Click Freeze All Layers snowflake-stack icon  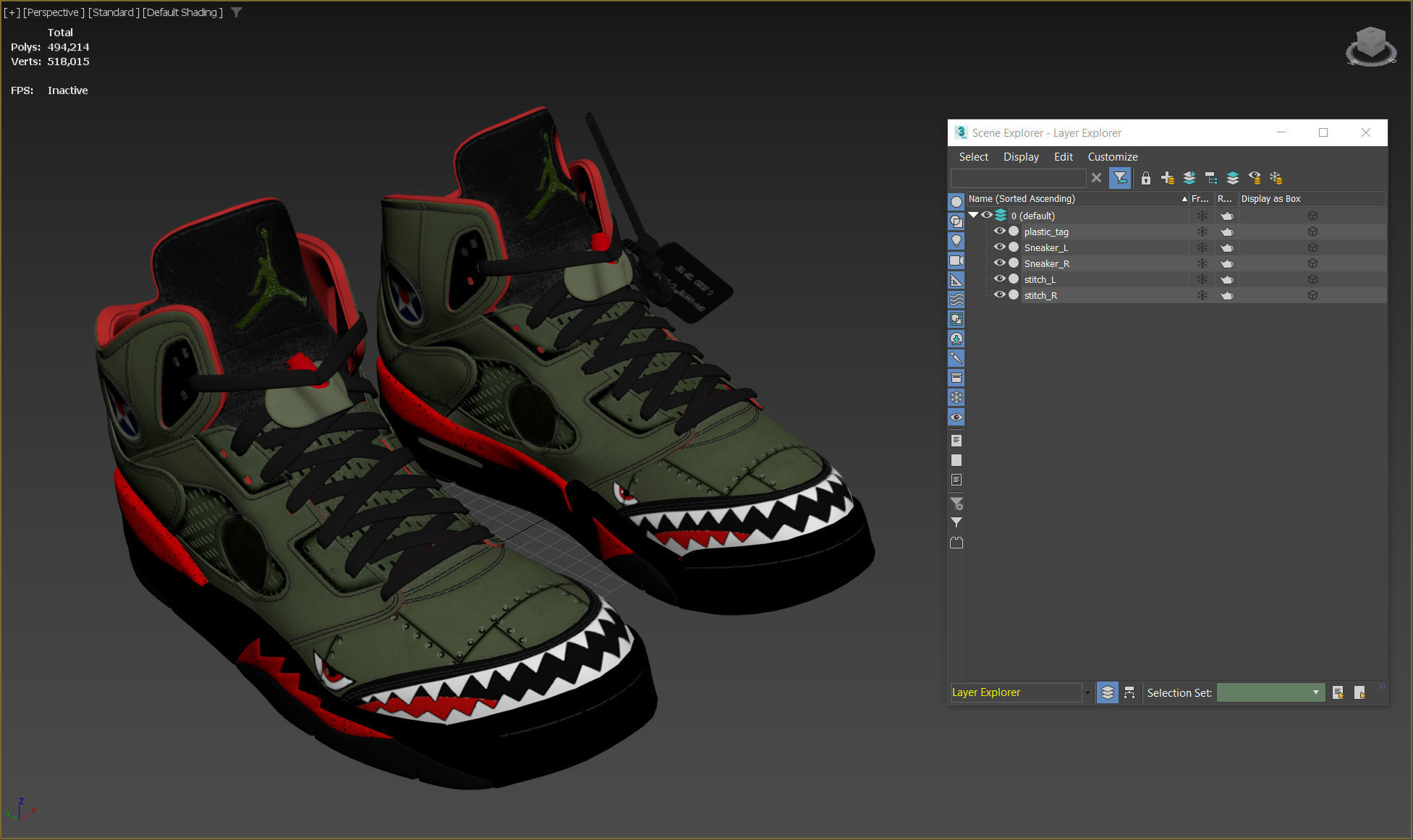1276,178
